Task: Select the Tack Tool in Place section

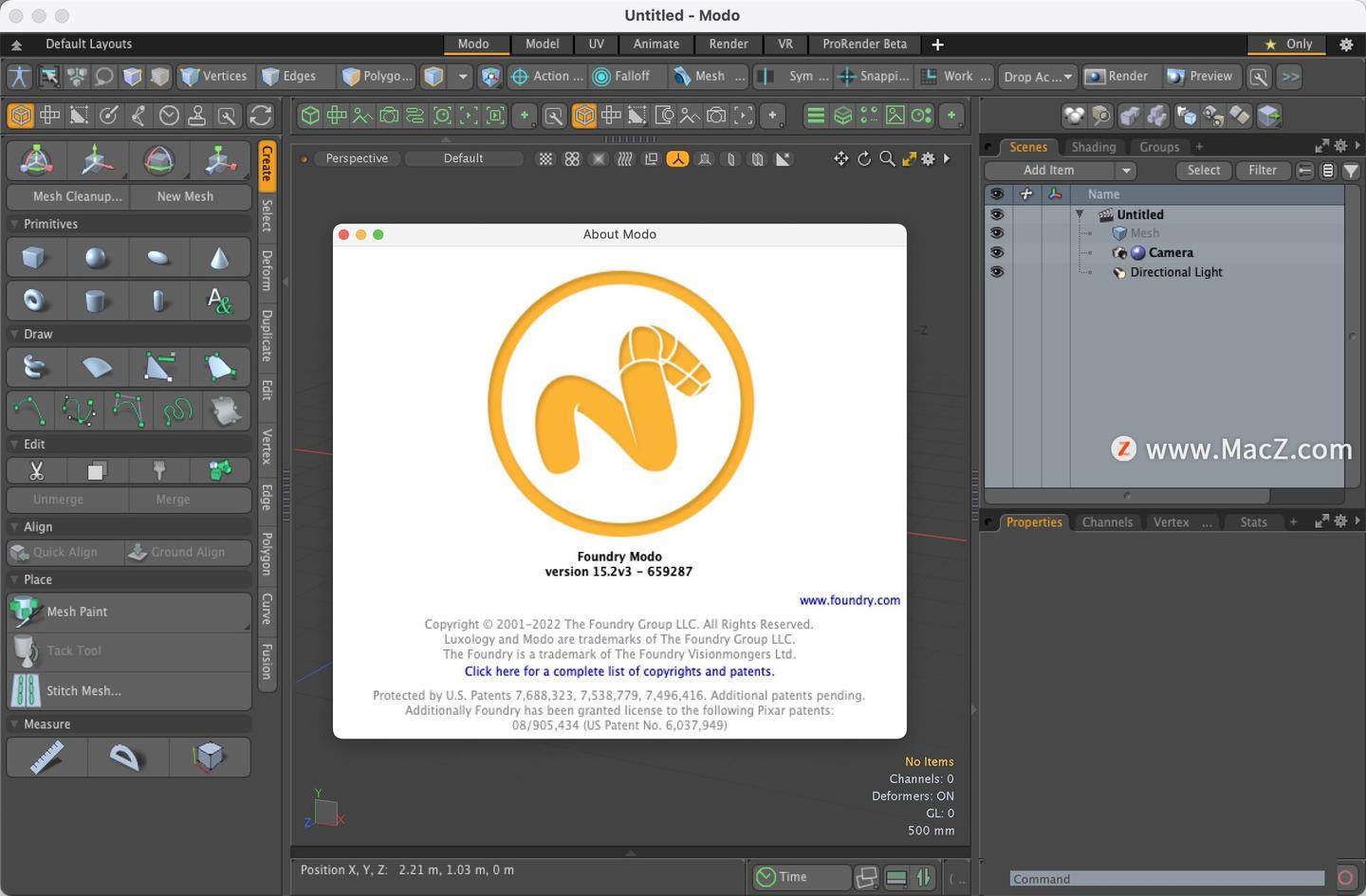Action: tap(74, 650)
